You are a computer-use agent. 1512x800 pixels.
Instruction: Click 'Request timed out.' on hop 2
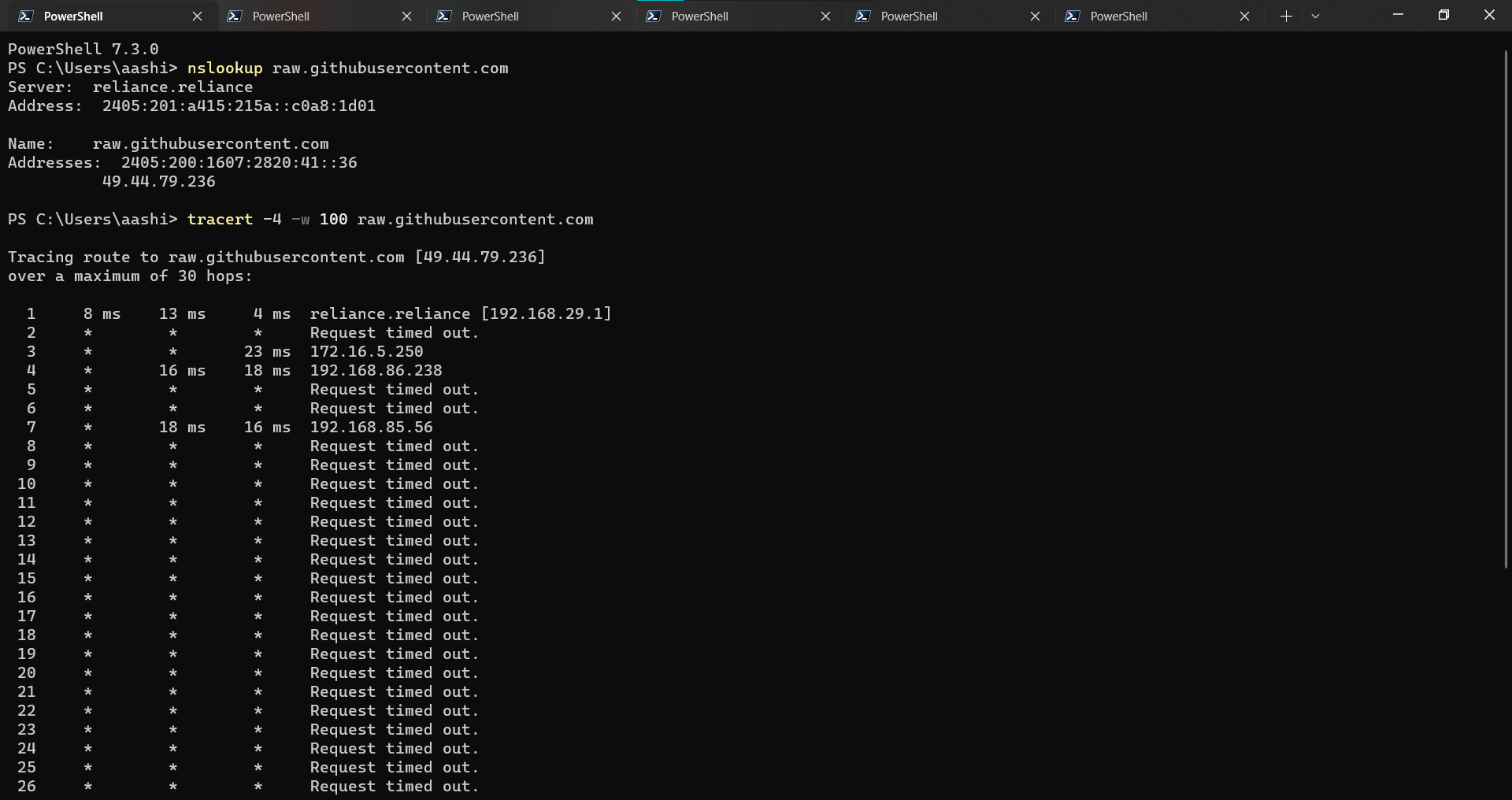395,332
